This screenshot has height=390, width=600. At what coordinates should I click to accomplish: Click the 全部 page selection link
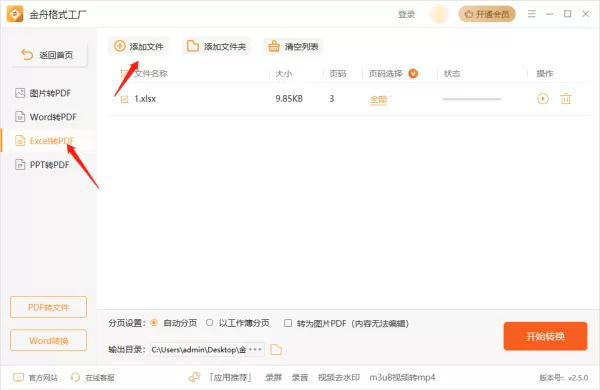pyautogui.click(x=378, y=100)
